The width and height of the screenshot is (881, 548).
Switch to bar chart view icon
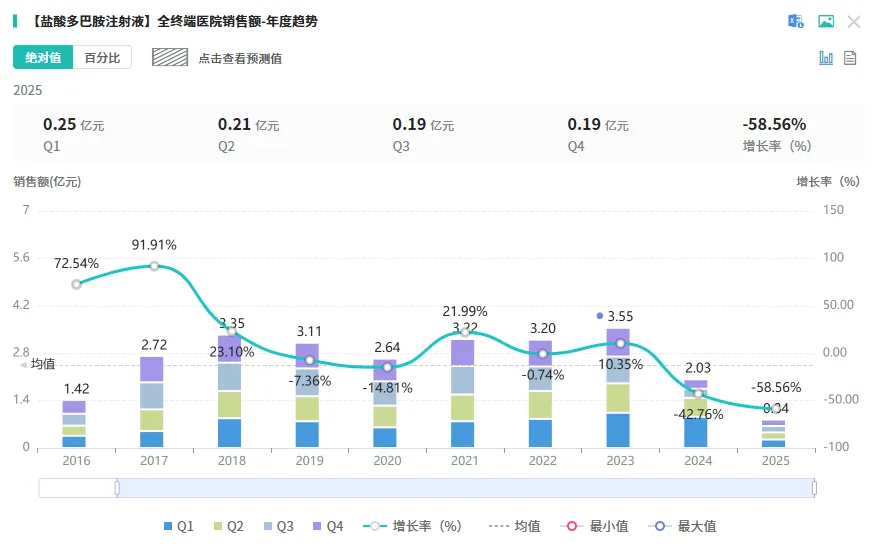tap(826, 58)
